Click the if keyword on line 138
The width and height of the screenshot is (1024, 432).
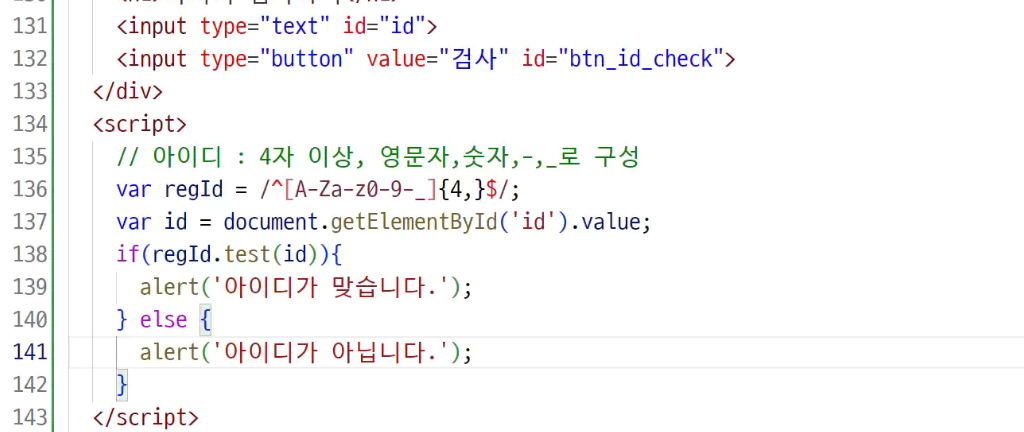tap(128, 255)
